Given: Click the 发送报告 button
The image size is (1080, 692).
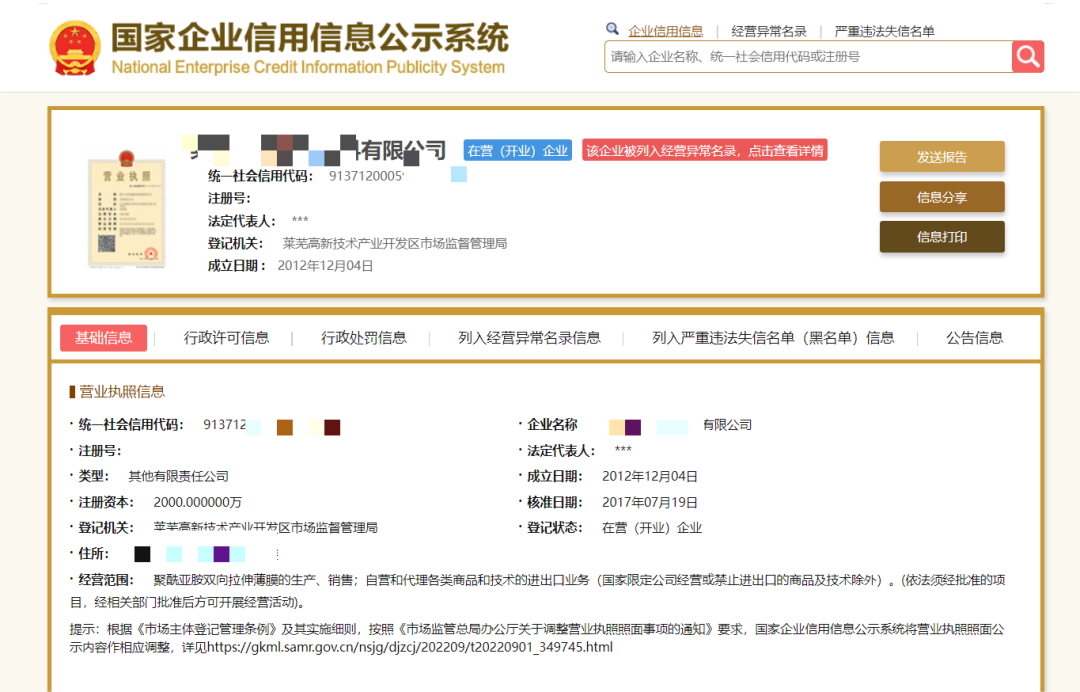Looking at the screenshot, I should [x=941, y=157].
